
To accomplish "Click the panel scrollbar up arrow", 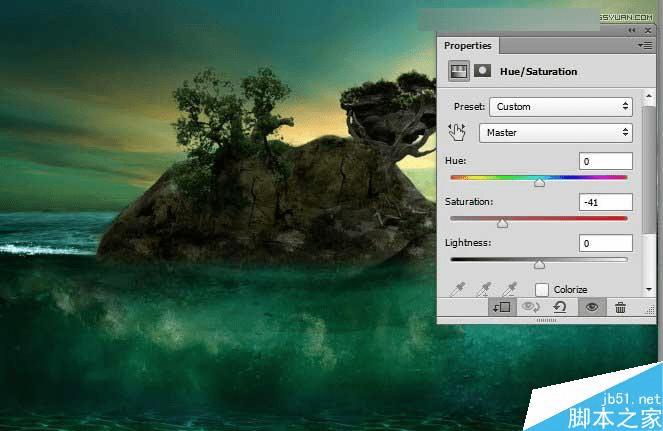I will (649, 96).
